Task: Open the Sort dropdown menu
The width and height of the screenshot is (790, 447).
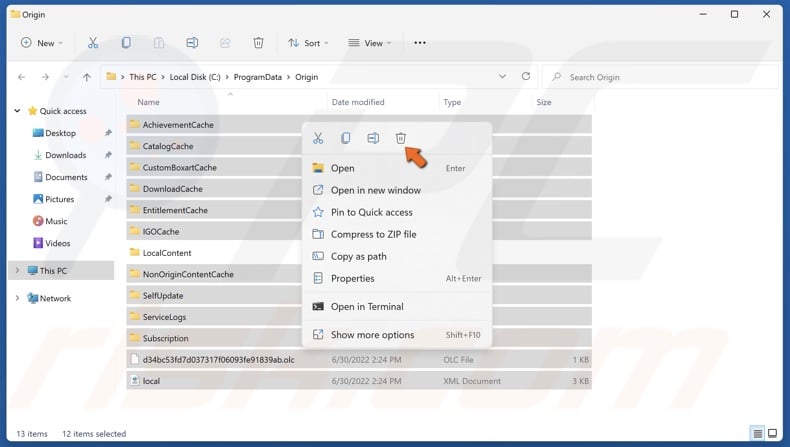Action: [x=308, y=43]
